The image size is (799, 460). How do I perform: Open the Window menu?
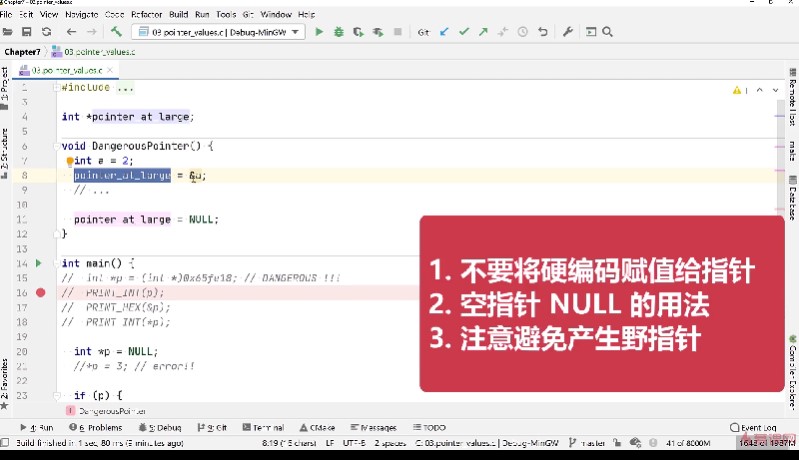[x=276, y=14]
